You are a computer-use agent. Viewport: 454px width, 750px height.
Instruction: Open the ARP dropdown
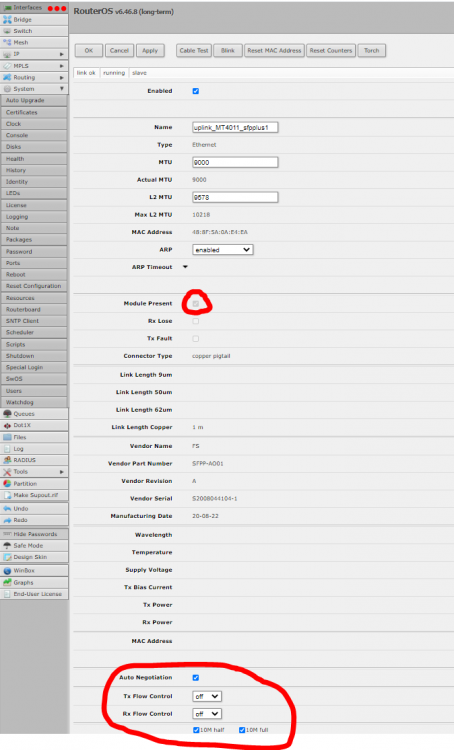tap(223, 250)
